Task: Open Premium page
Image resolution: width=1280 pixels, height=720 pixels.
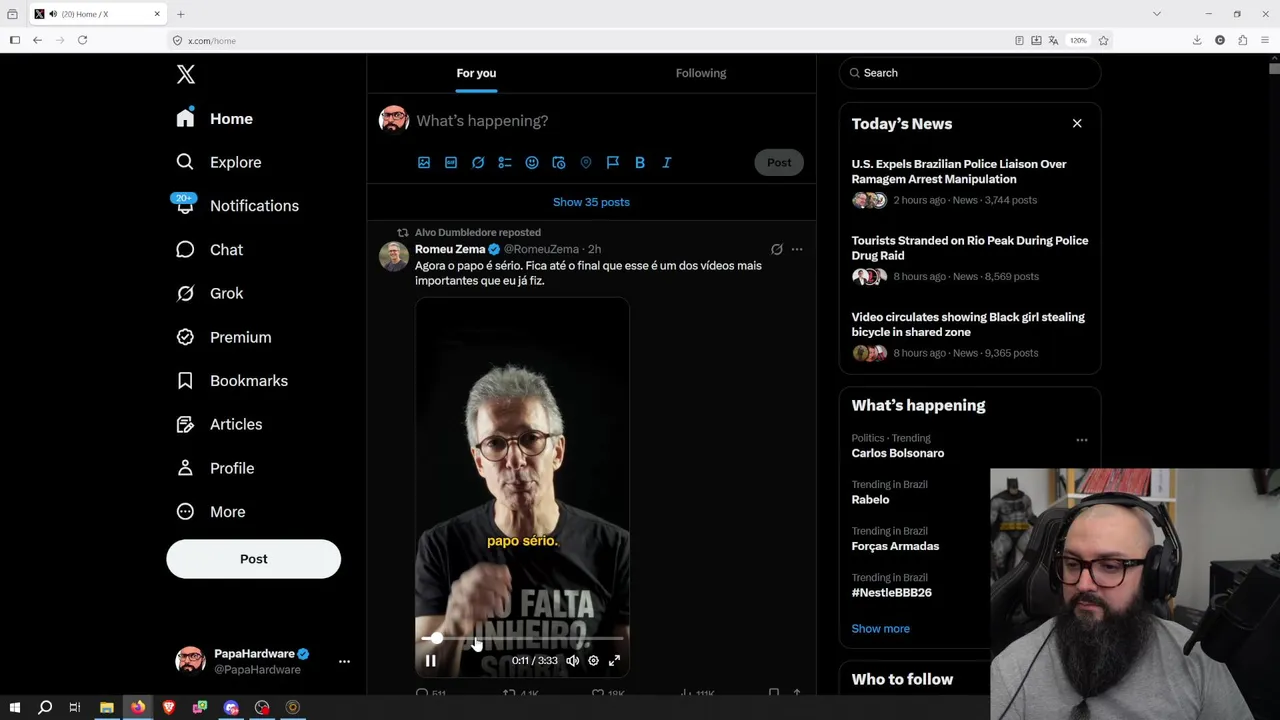Action: [224, 337]
